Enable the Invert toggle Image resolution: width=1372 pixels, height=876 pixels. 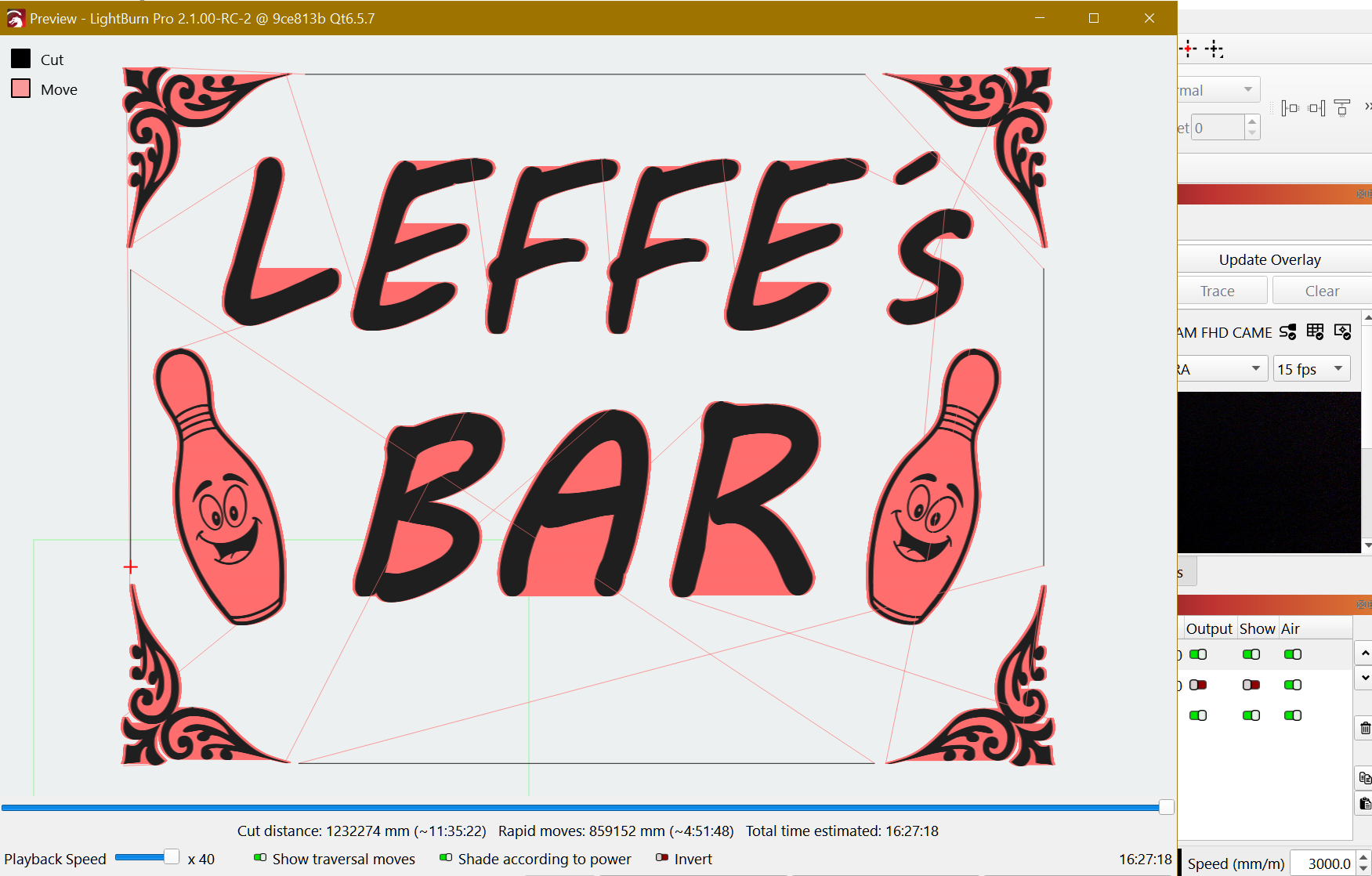click(662, 858)
